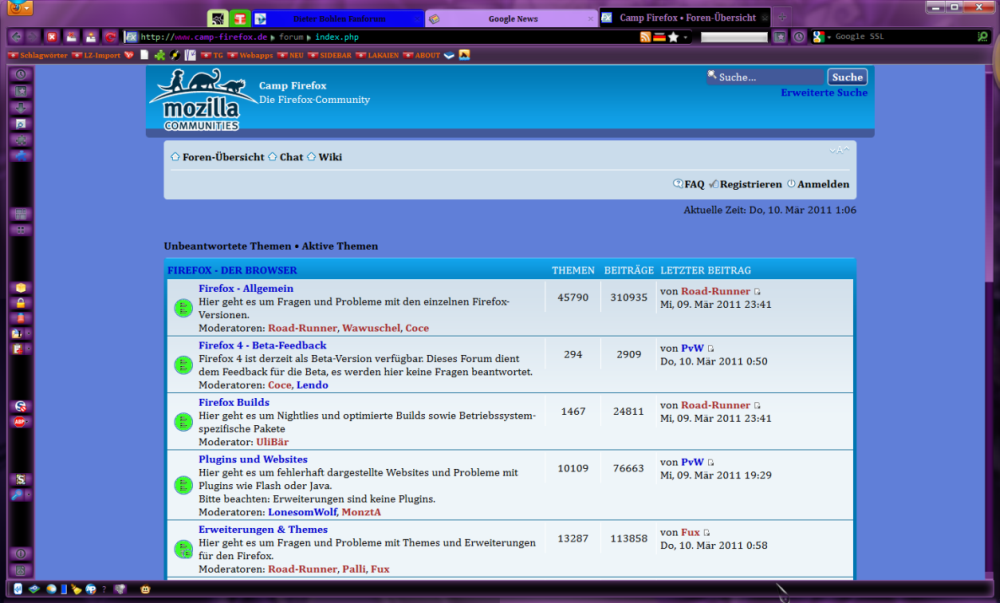The width and height of the screenshot is (1000, 603).
Task: Open a new tab with plus button
Action: pyautogui.click(x=782, y=18)
